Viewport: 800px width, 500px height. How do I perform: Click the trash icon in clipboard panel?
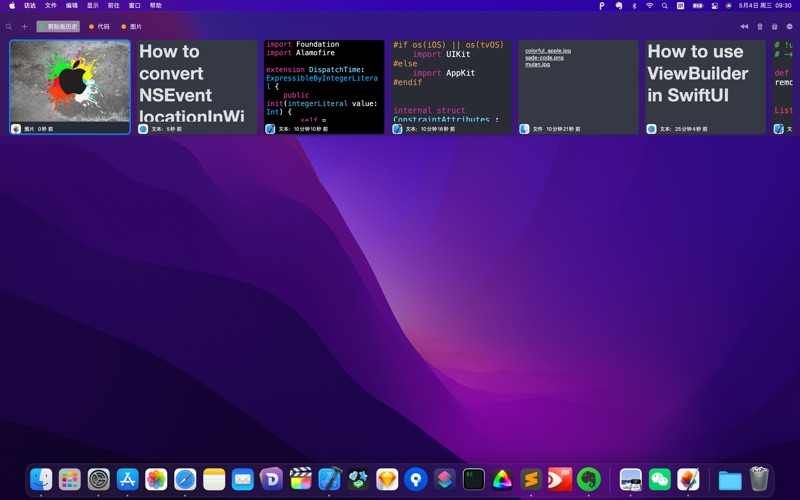(x=760, y=27)
